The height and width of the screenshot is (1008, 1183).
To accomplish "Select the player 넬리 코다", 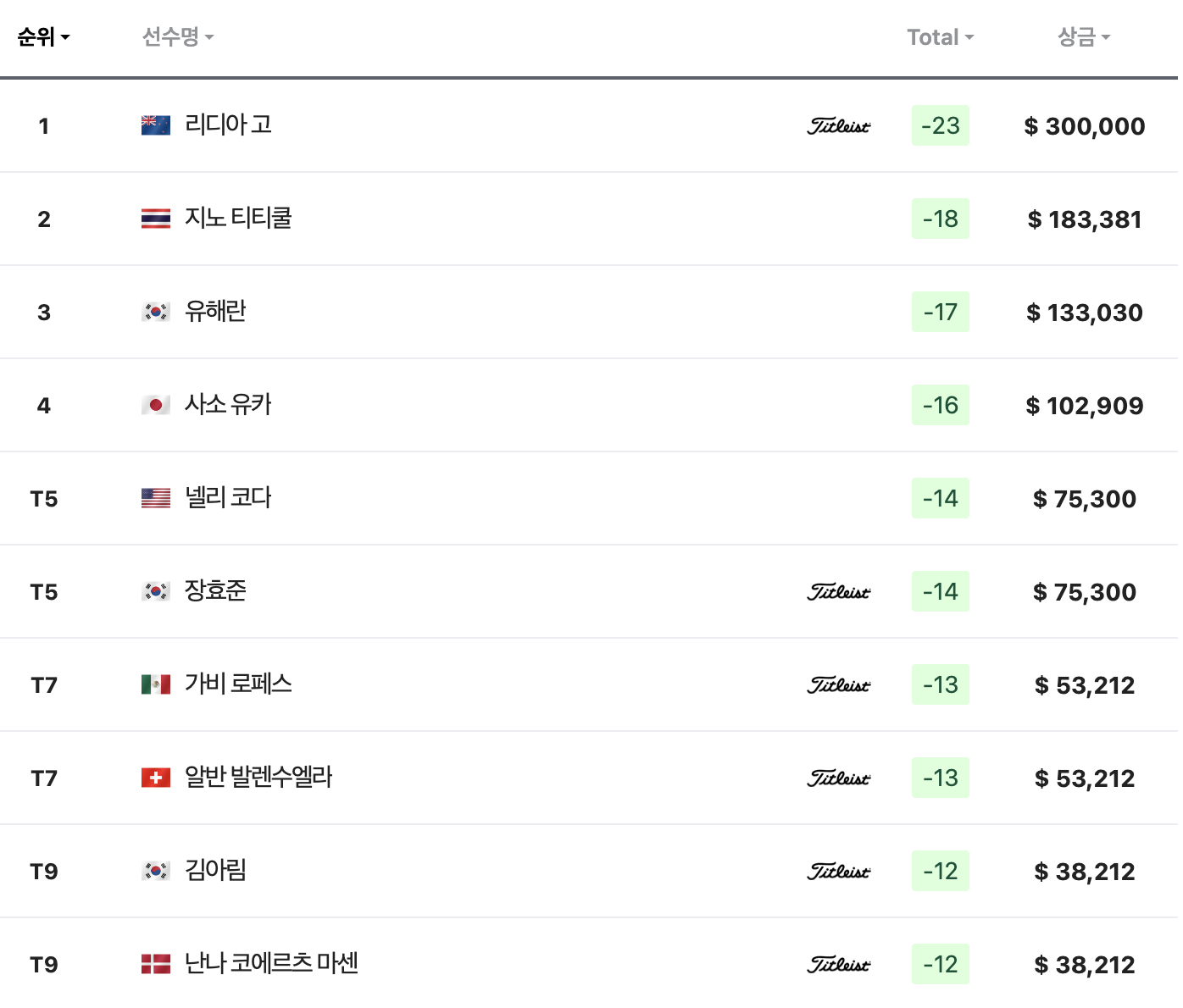I will pyautogui.click(x=227, y=498).
